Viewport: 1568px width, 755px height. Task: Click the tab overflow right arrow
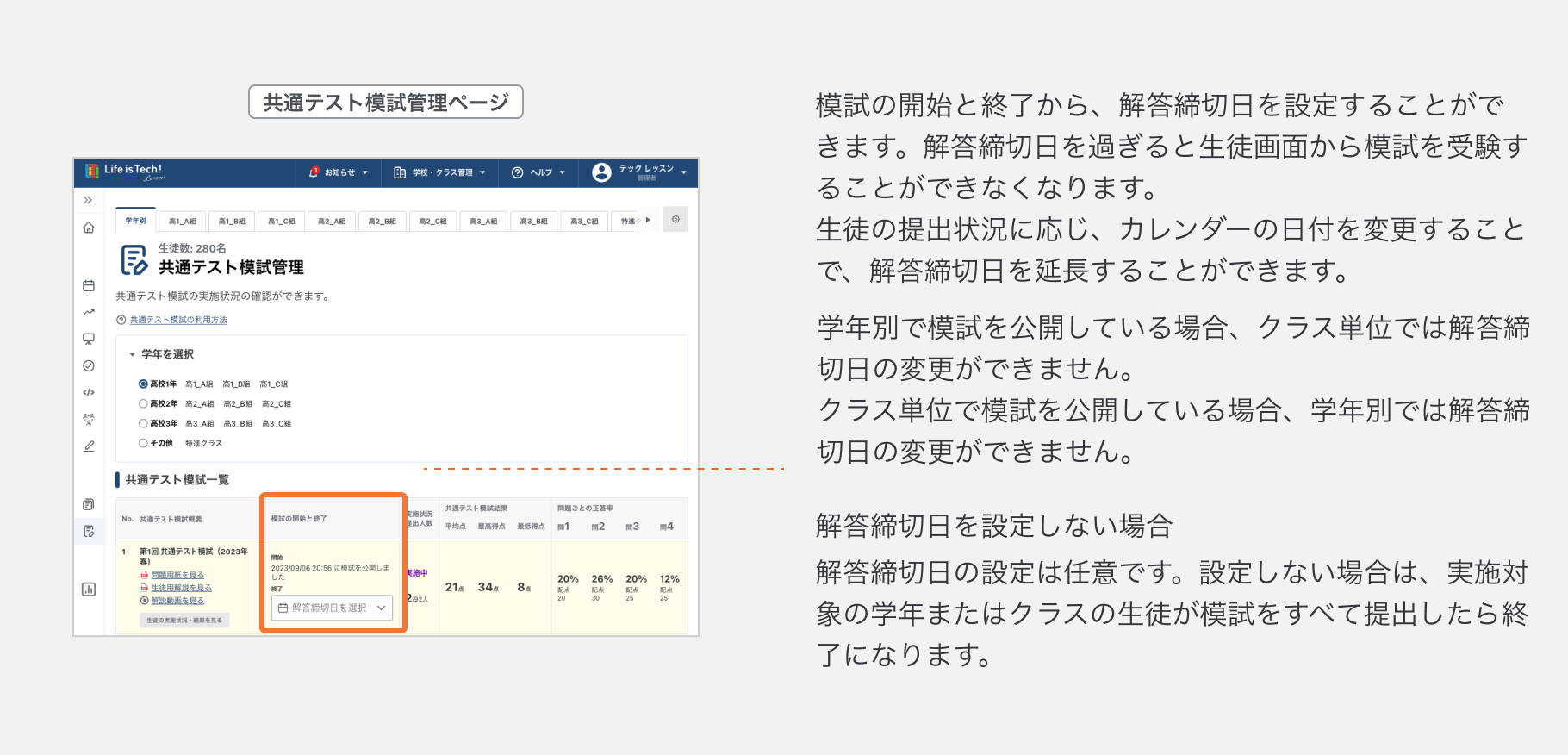coord(648,220)
